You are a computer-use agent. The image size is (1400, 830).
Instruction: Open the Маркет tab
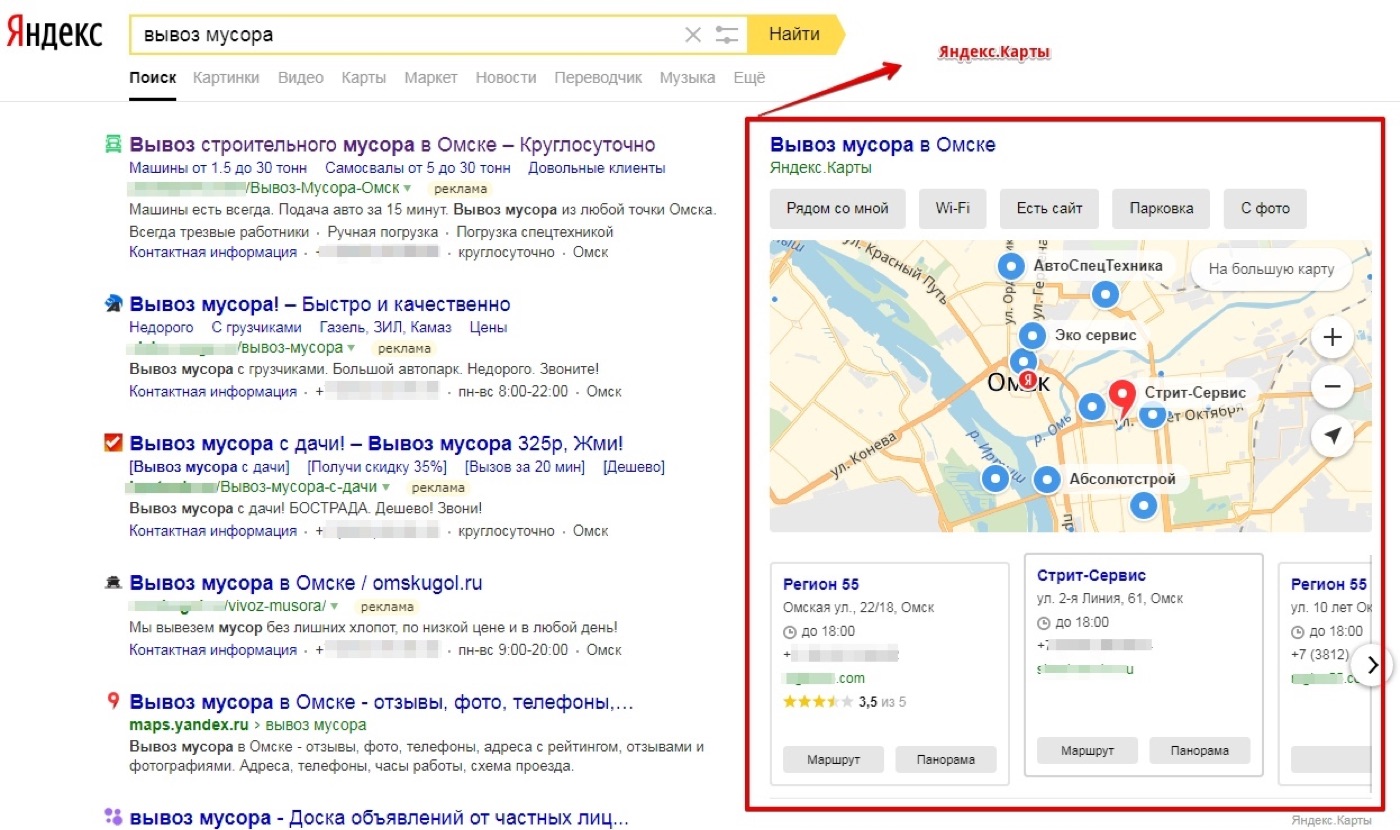tap(431, 77)
